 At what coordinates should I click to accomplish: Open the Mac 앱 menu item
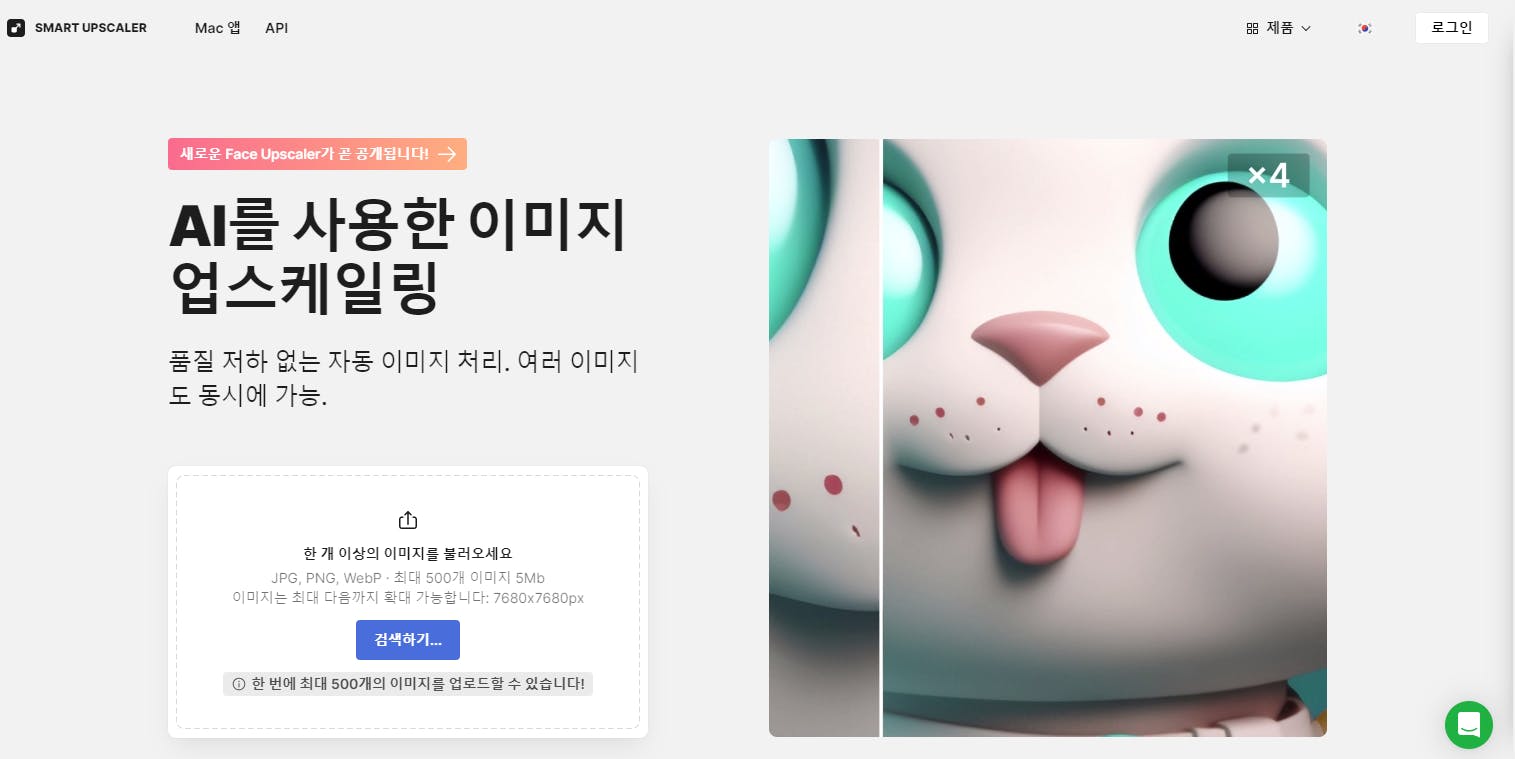[x=218, y=28]
